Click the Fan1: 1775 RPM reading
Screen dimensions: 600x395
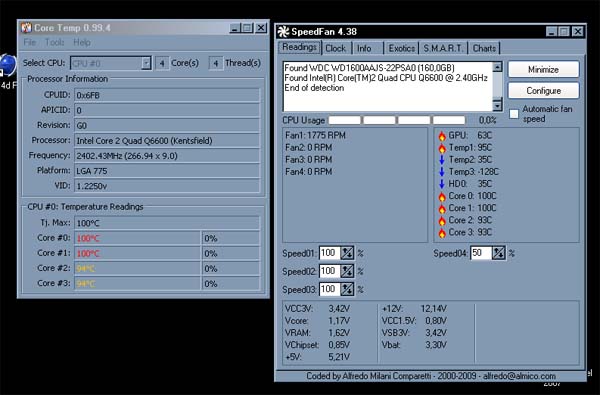click(315, 135)
